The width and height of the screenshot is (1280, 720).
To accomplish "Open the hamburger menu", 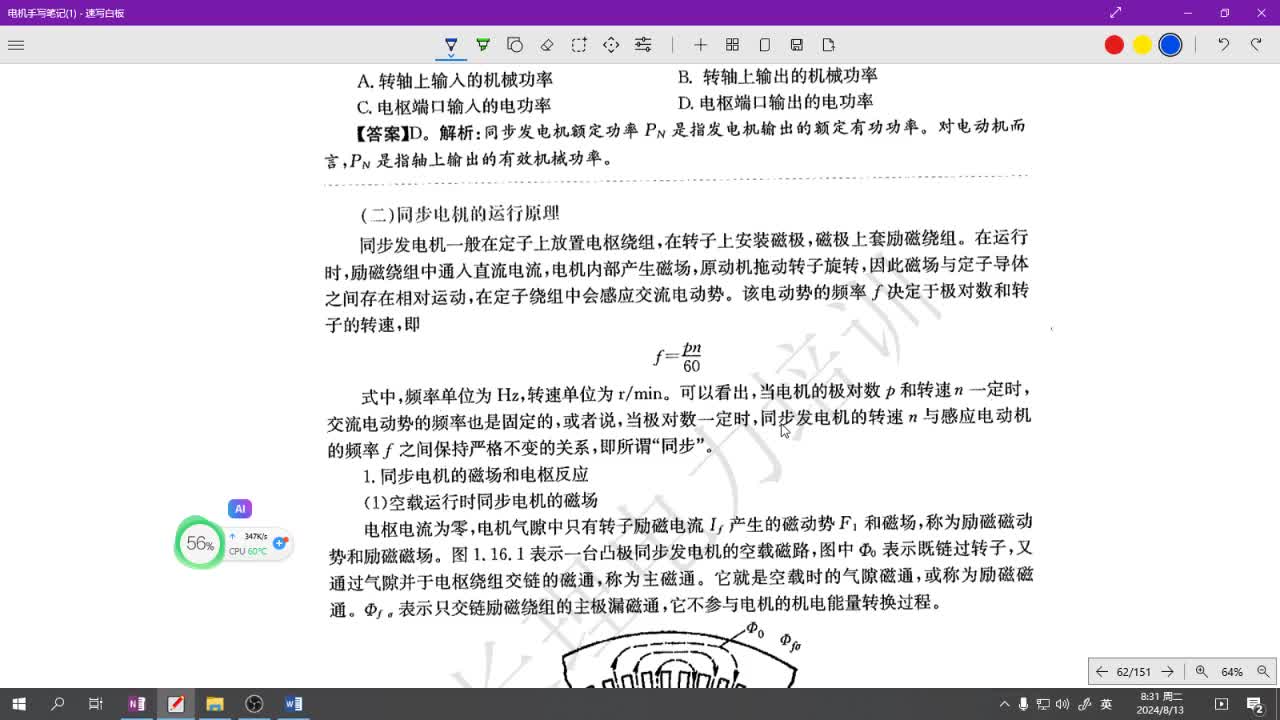I will pyautogui.click(x=15, y=45).
